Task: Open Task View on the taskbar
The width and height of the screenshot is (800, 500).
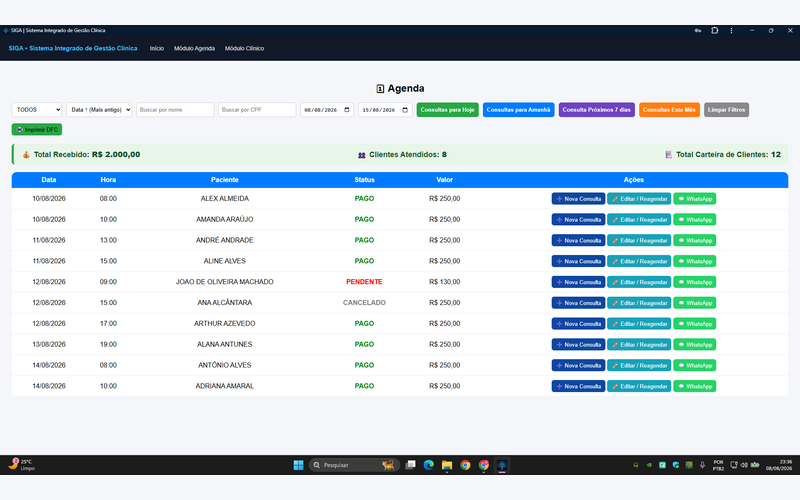Action: click(410, 465)
